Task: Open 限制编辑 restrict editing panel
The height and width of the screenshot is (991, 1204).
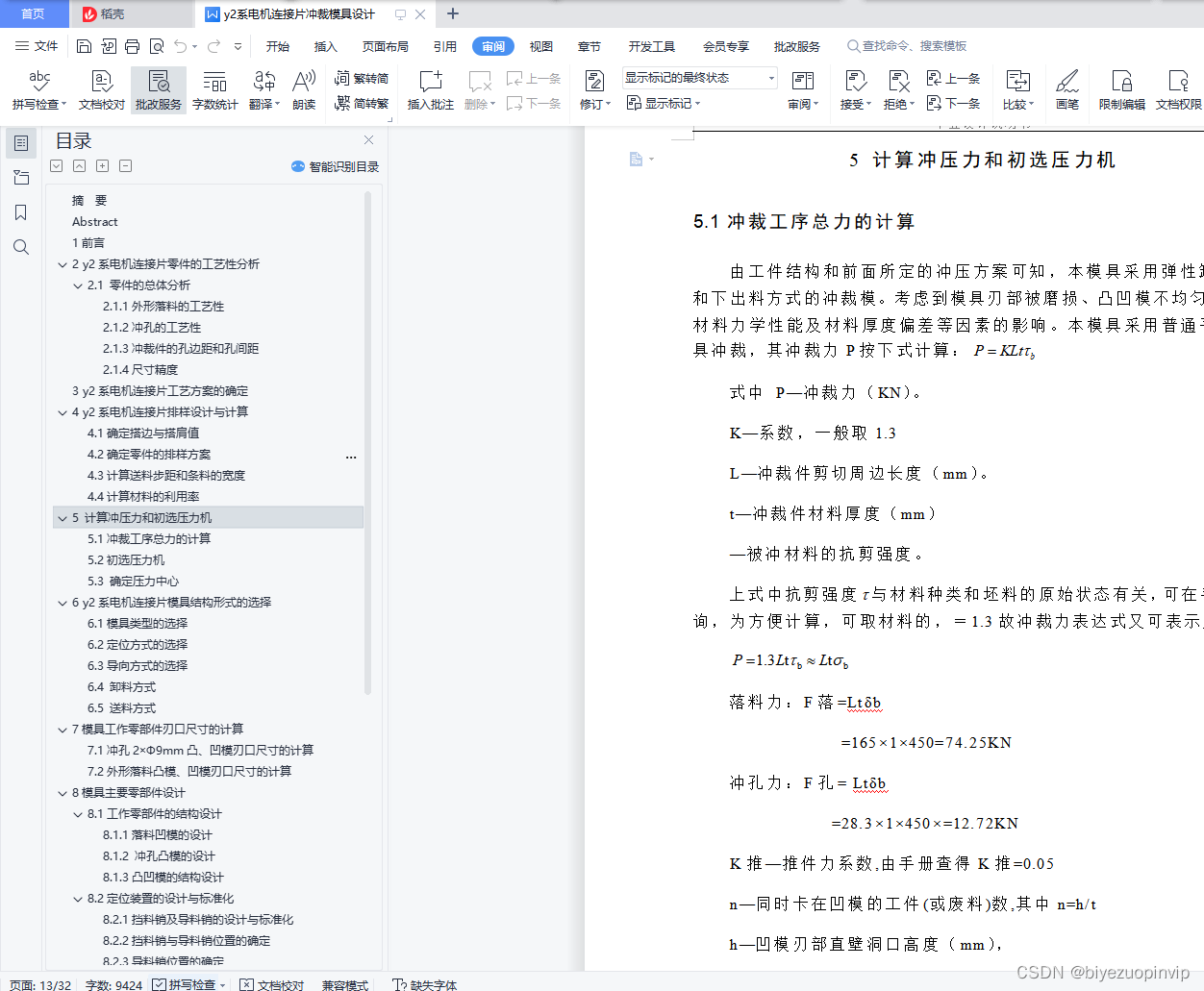Action: (x=1121, y=89)
